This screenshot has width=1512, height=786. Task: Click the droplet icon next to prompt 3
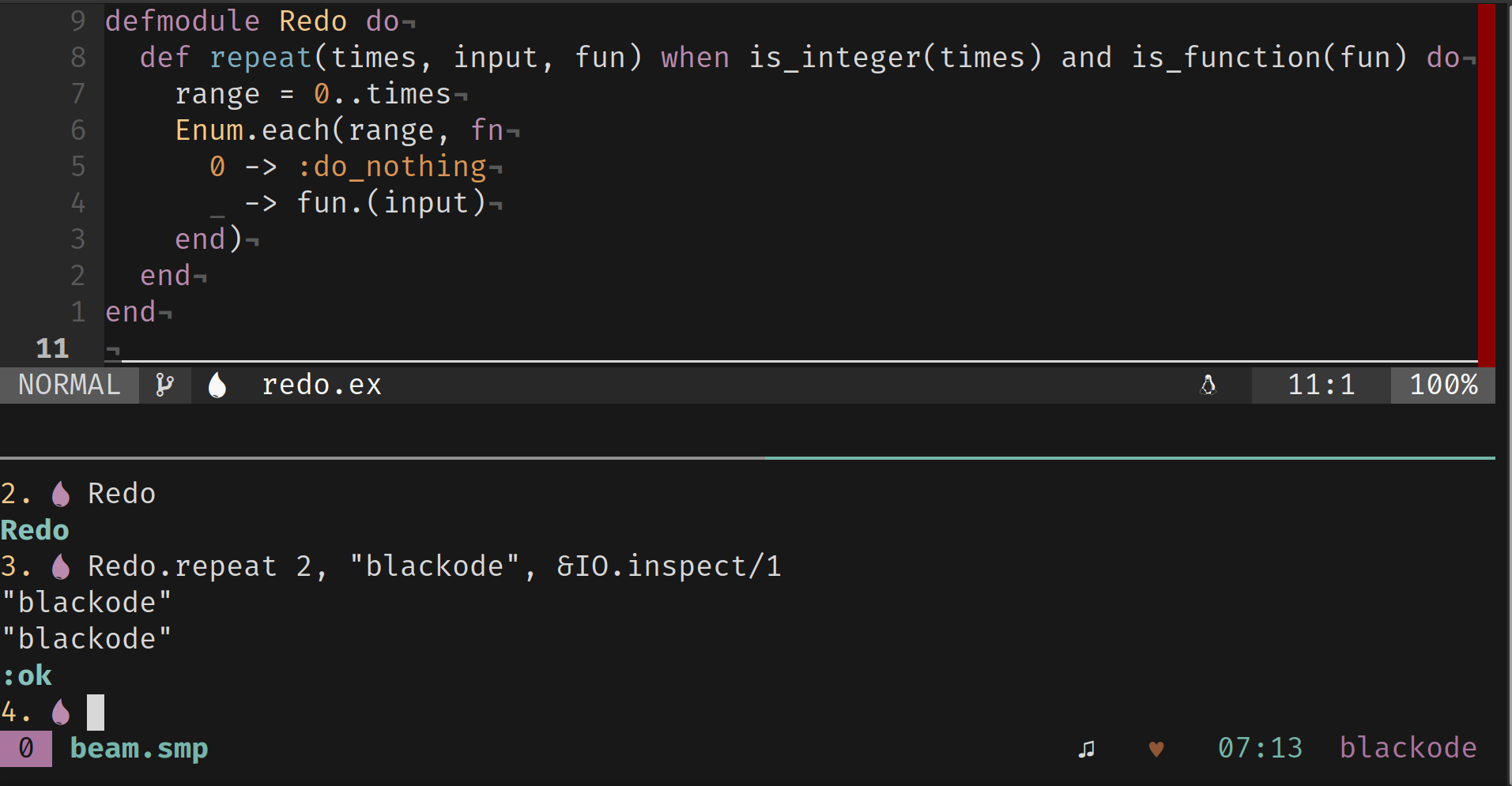pyautogui.click(x=60, y=566)
